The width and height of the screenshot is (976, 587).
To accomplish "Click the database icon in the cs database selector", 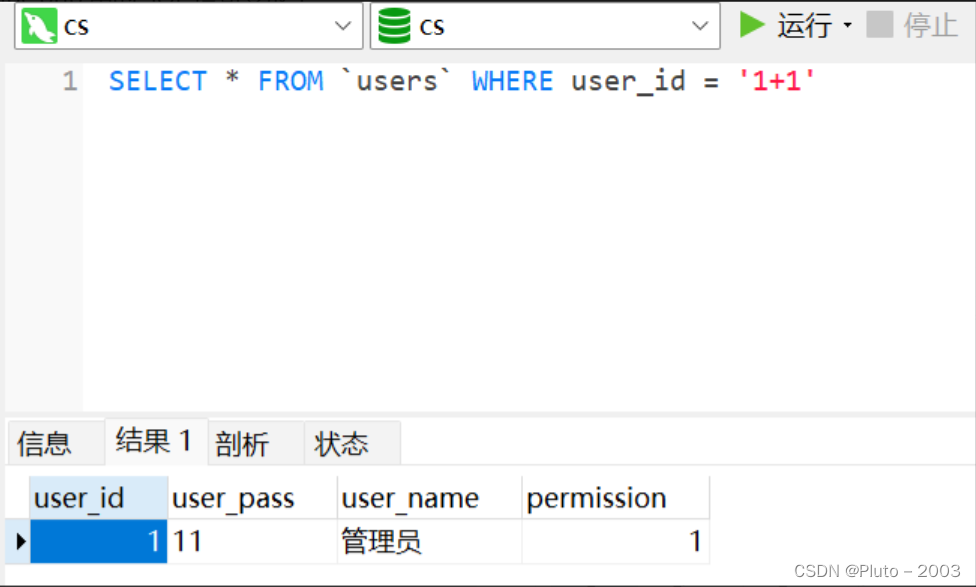I will (x=393, y=25).
